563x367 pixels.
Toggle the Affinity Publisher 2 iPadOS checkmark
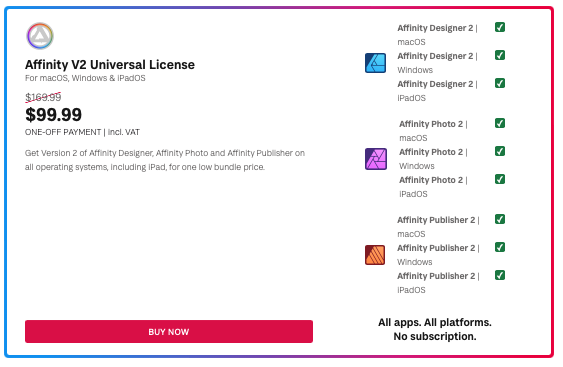tap(500, 275)
